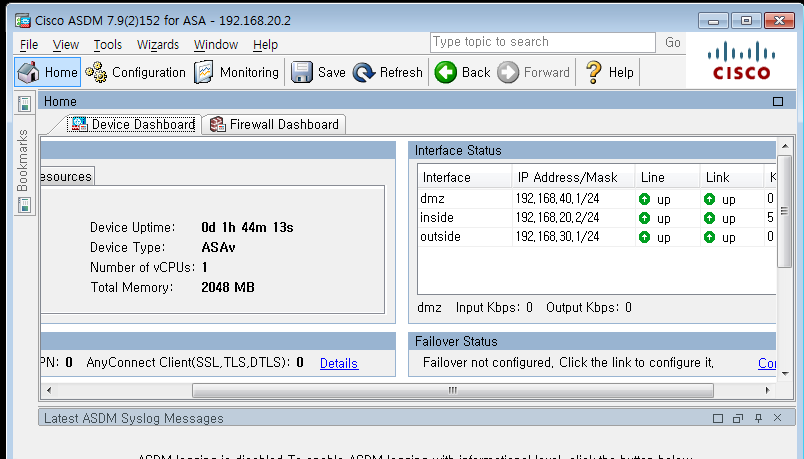Screen dimensions: 804x459
Task: Click inside Line status up icon
Action: 645,218
